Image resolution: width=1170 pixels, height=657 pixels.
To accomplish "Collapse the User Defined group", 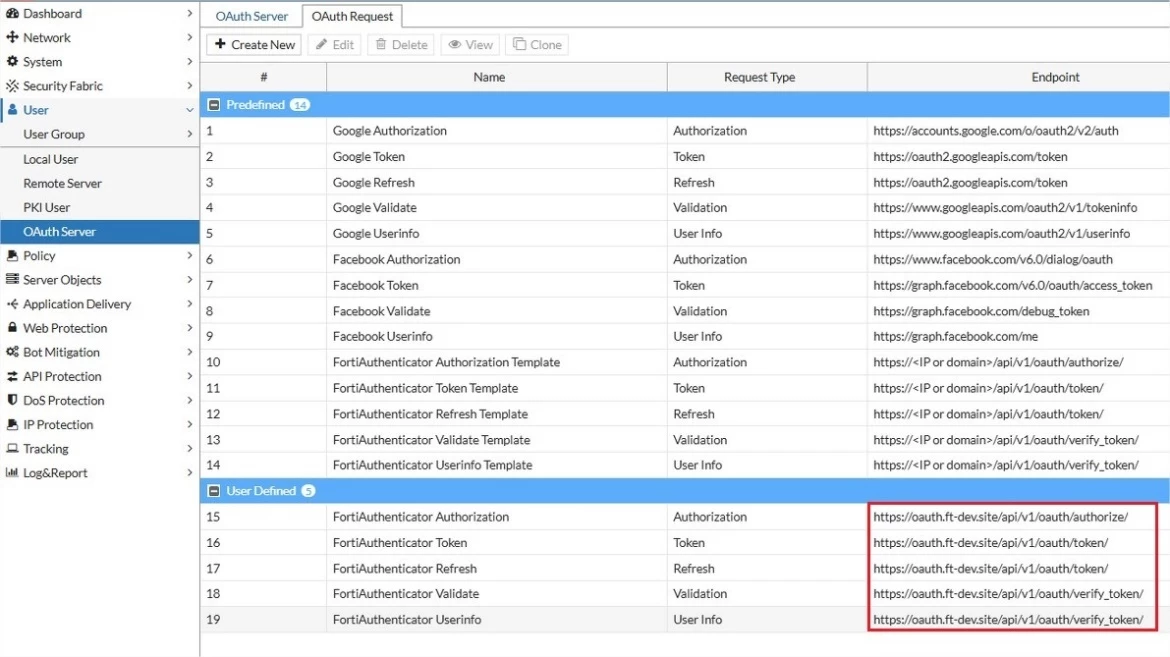I will click(x=213, y=491).
